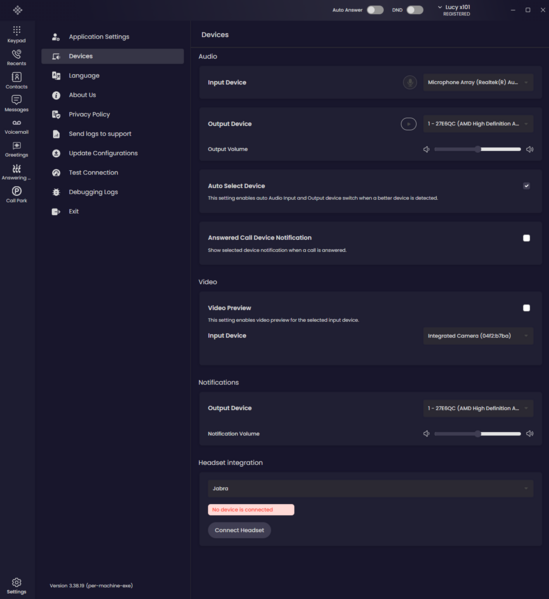
Task: Click the Send logs document icon
Action: click(56, 134)
